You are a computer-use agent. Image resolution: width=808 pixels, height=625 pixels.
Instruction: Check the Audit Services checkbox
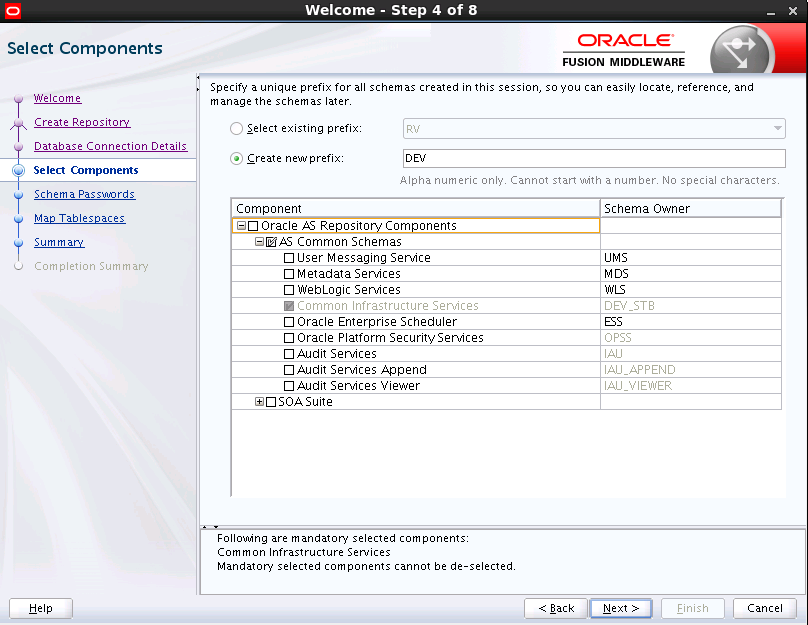point(289,353)
